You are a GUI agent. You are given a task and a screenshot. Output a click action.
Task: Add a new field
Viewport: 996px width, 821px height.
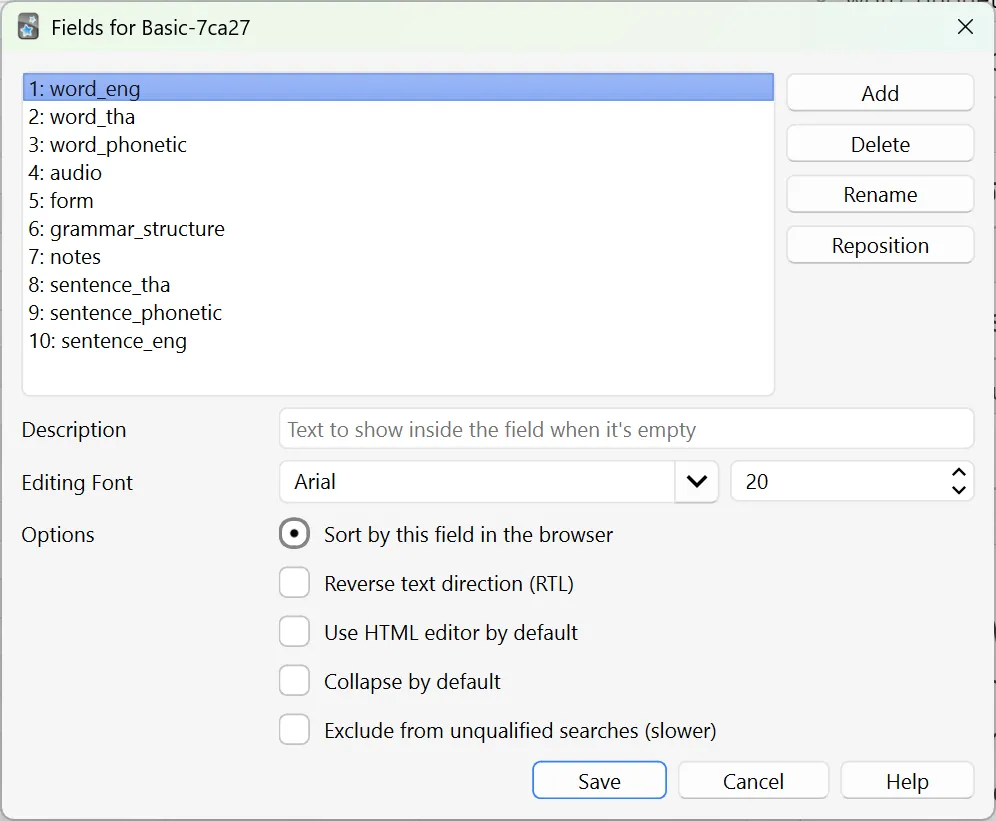pos(879,92)
